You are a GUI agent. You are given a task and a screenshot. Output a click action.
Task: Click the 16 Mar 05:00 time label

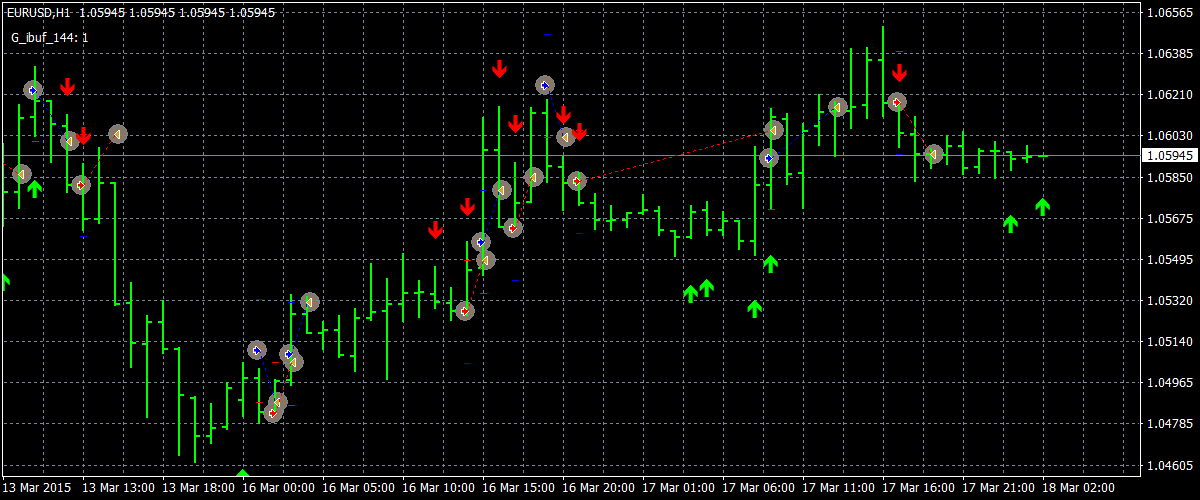pyautogui.click(x=359, y=488)
